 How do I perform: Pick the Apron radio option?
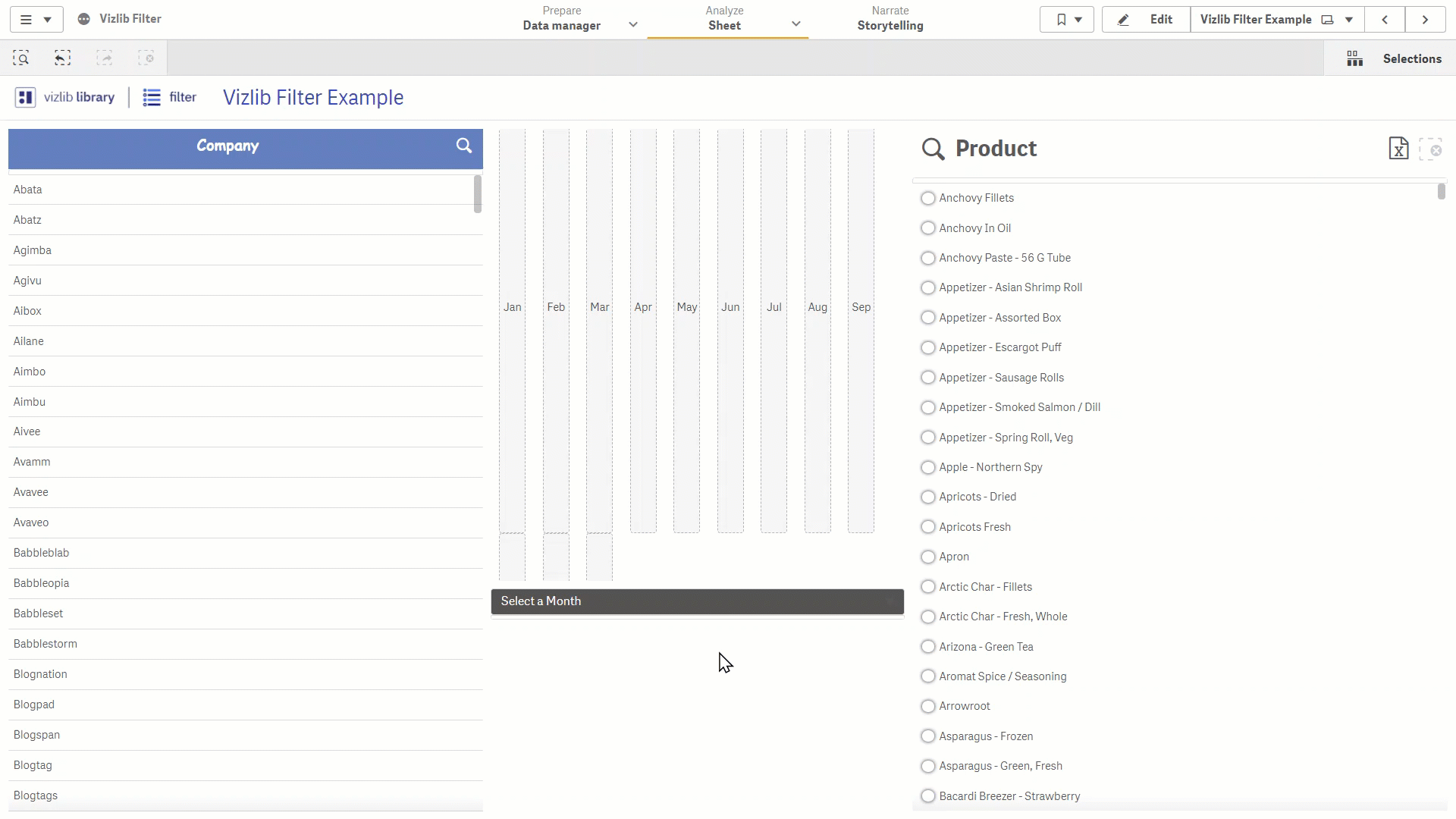927,557
